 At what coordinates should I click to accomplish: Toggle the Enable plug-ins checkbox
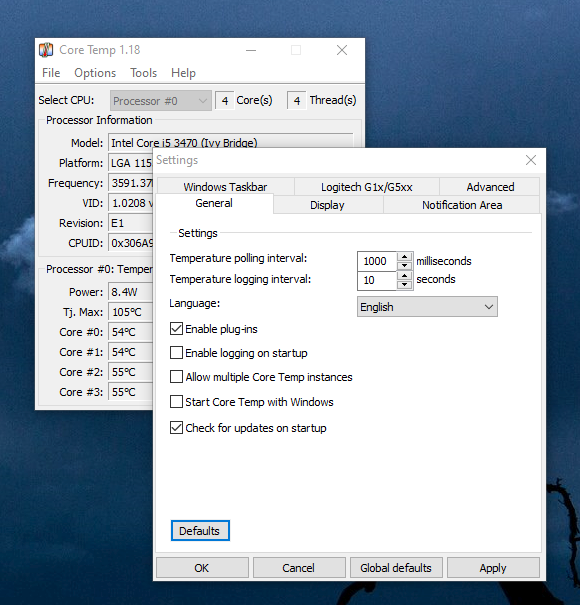click(x=176, y=329)
